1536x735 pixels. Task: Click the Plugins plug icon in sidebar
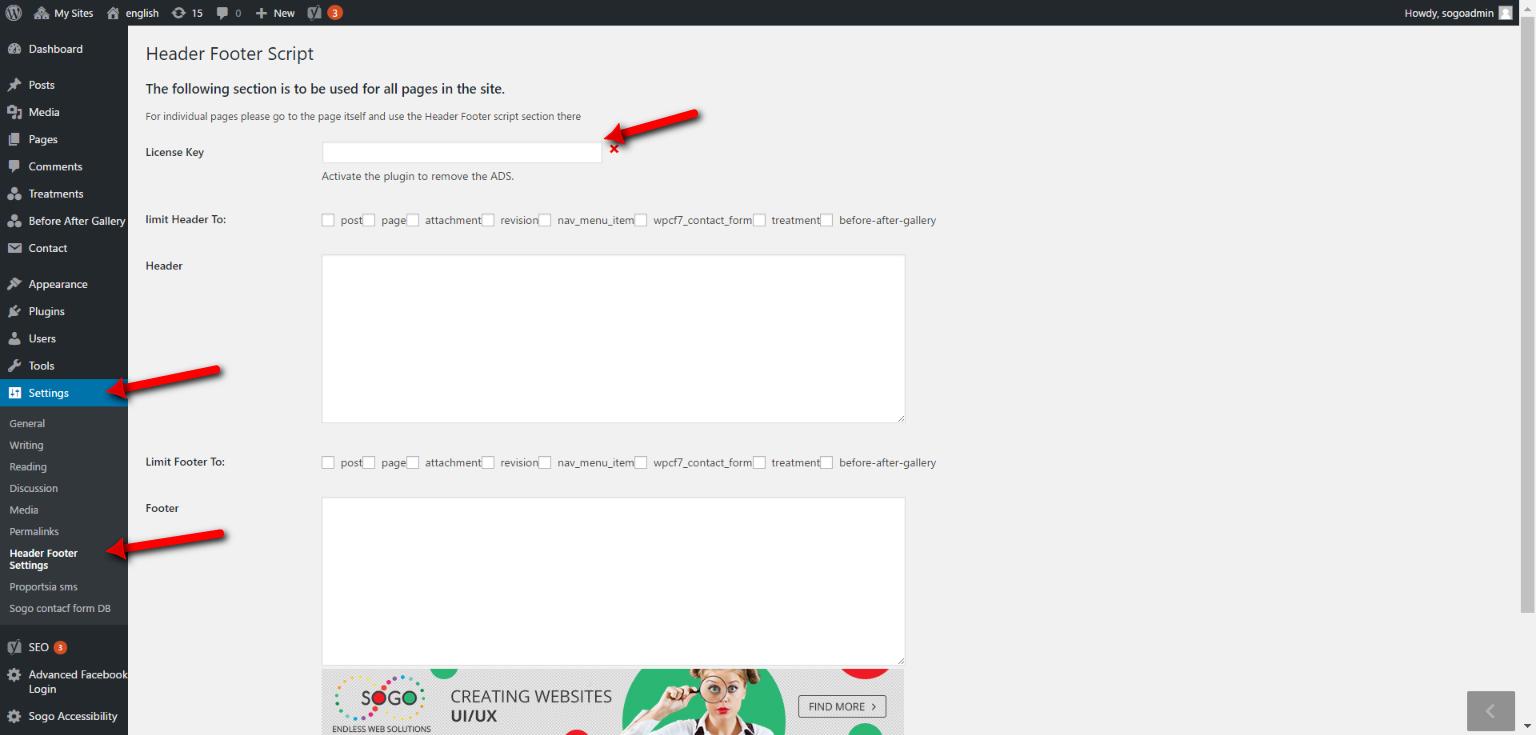pos(14,311)
